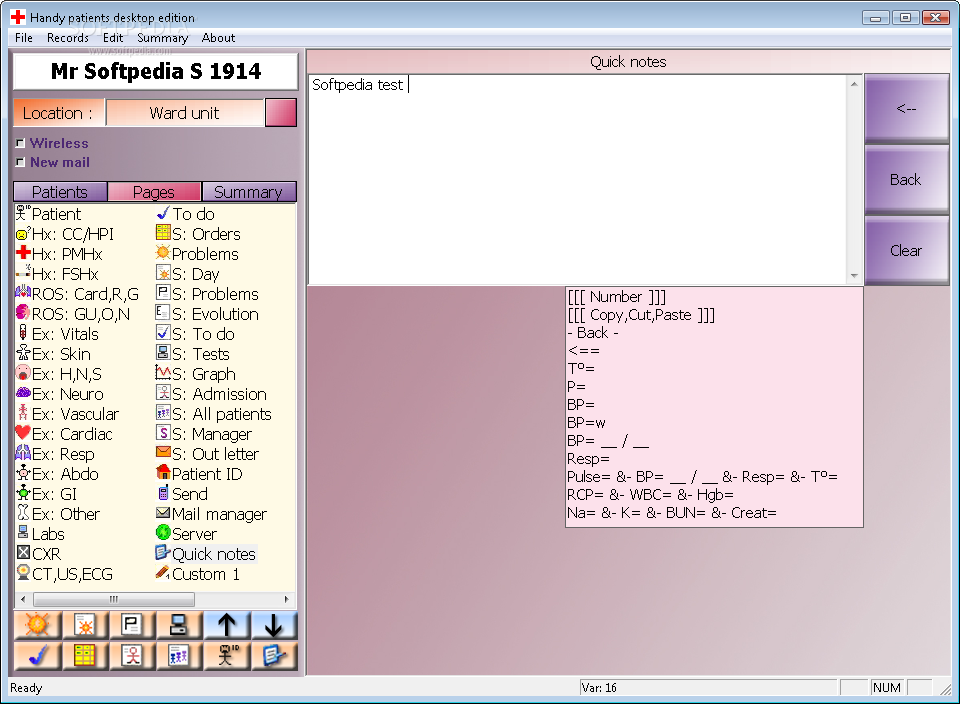Image resolution: width=960 pixels, height=704 pixels.
Task: Select the BP=w template line
Action: tap(587, 422)
